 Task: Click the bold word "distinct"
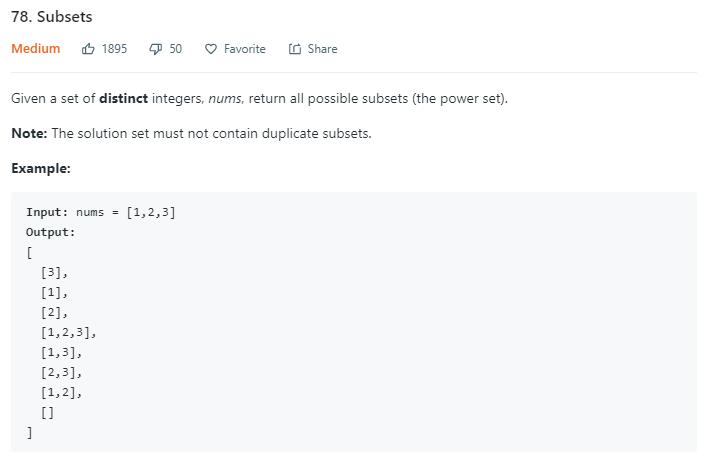coord(123,99)
